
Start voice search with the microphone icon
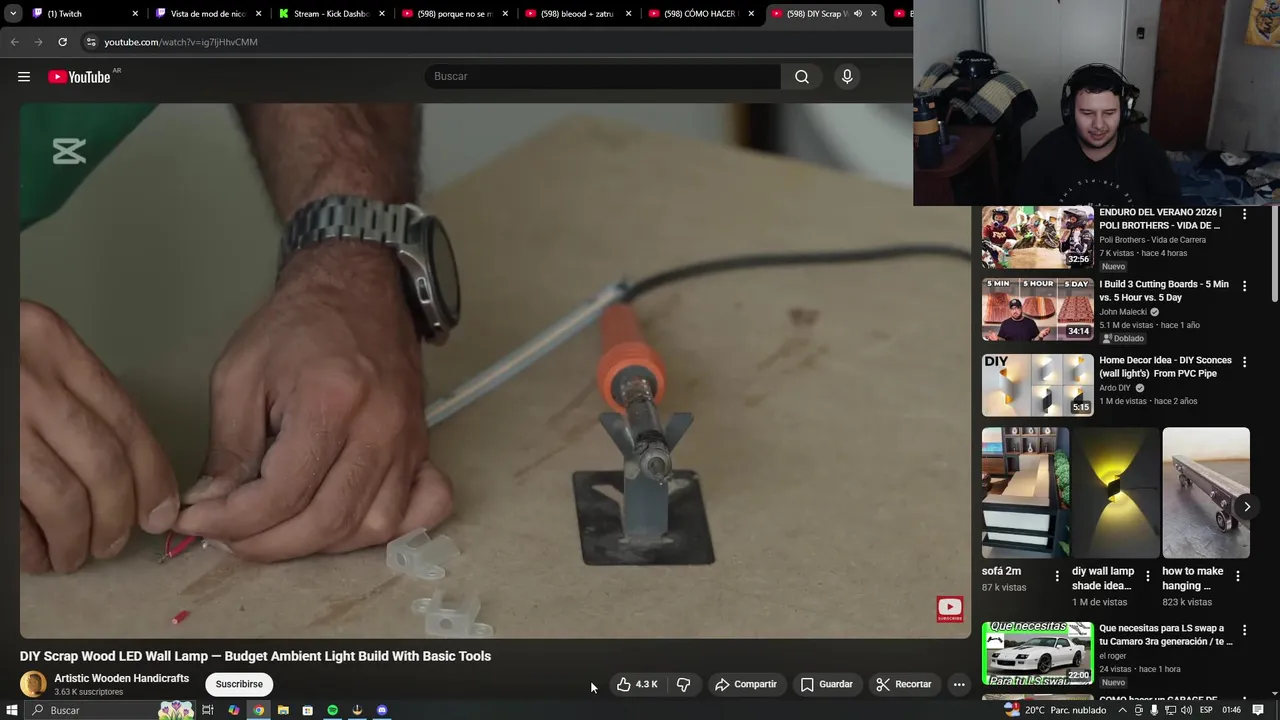click(x=847, y=77)
